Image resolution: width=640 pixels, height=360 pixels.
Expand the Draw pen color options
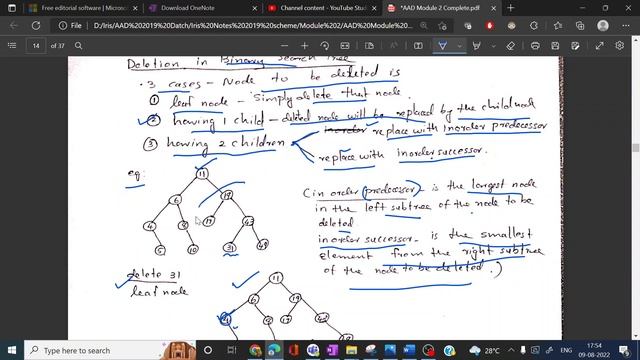pyautogui.click(x=460, y=46)
